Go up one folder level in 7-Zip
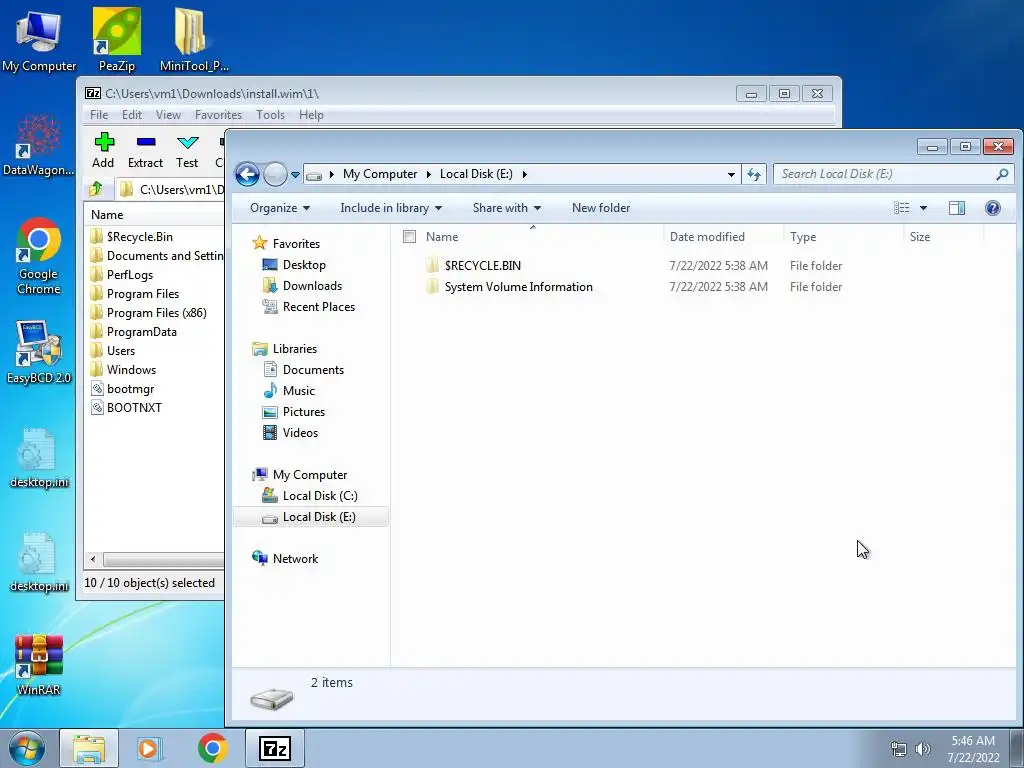This screenshot has height=768, width=1024. pyautogui.click(x=96, y=189)
